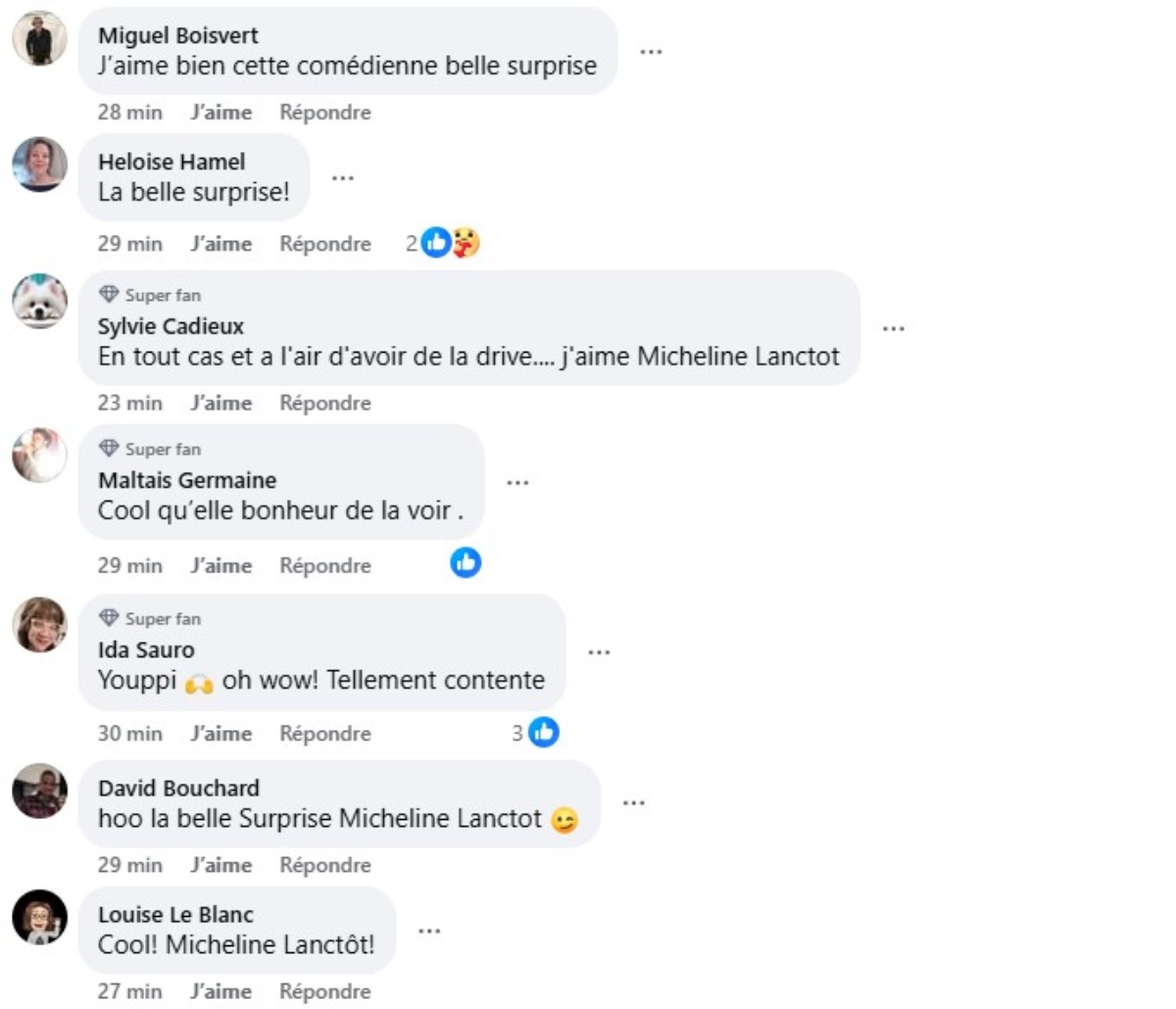Click the 23 min timestamp on Sylvie's comment
Viewport: 1176px width, 1009px height.
click(x=130, y=403)
